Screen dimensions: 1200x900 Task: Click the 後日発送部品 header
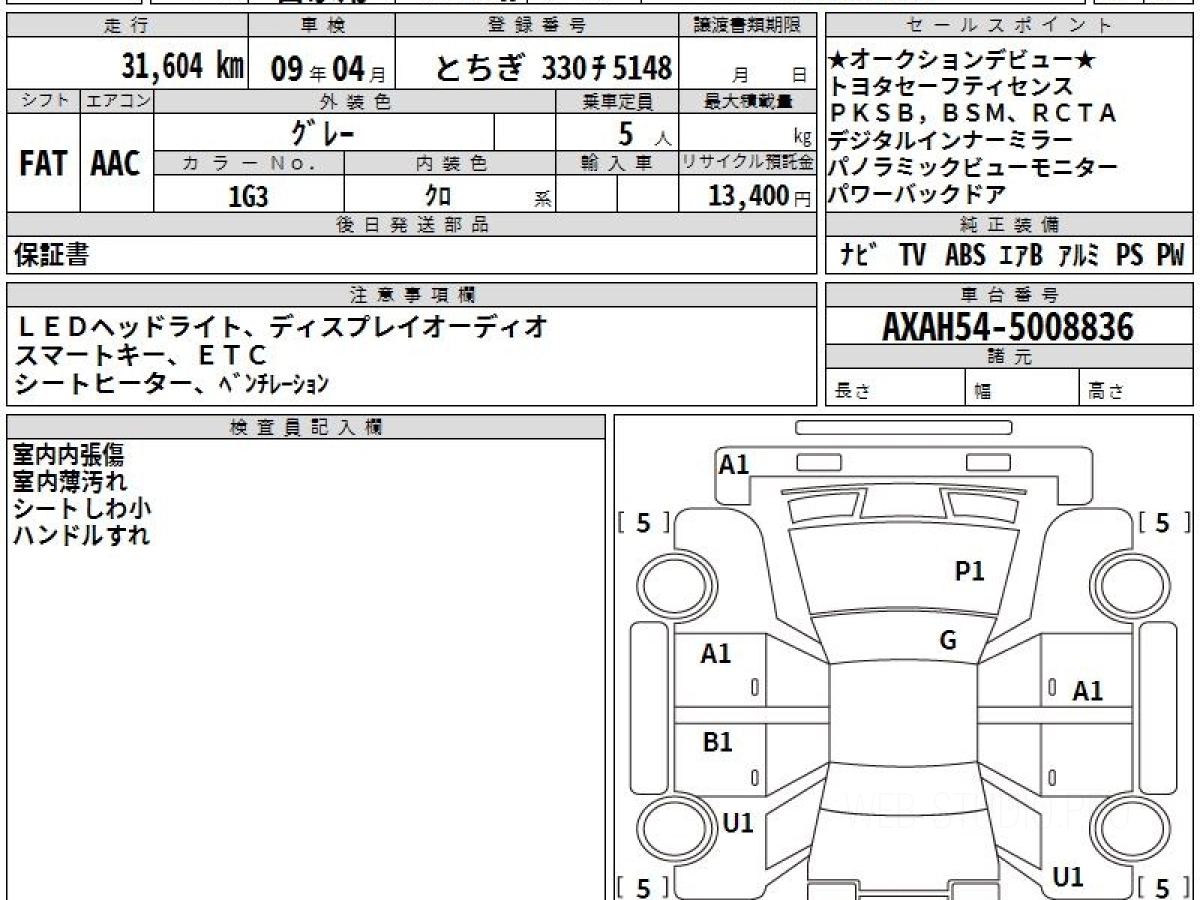(412, 225)
